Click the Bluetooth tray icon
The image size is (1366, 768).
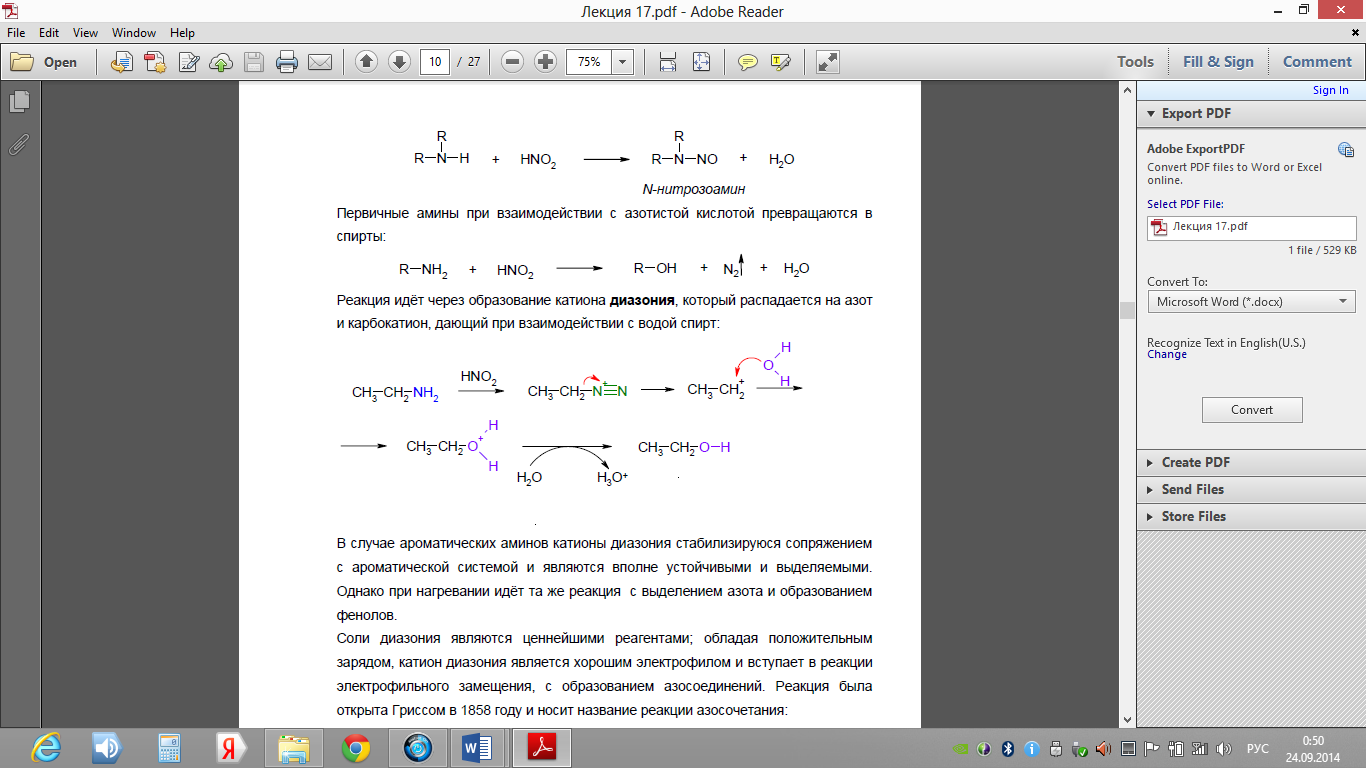click(1009, 748)
